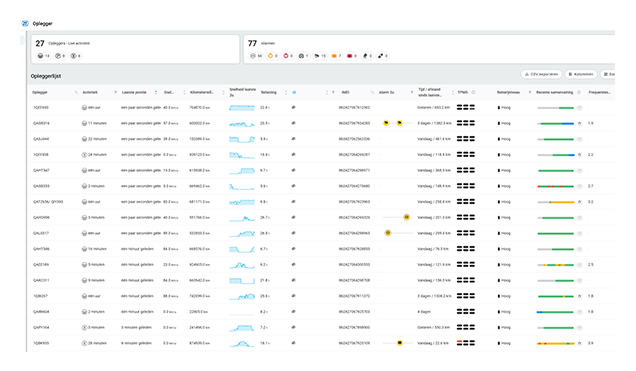
Task: Click the speed sparkline in the 22 minuten row
Action: (242, 139)
